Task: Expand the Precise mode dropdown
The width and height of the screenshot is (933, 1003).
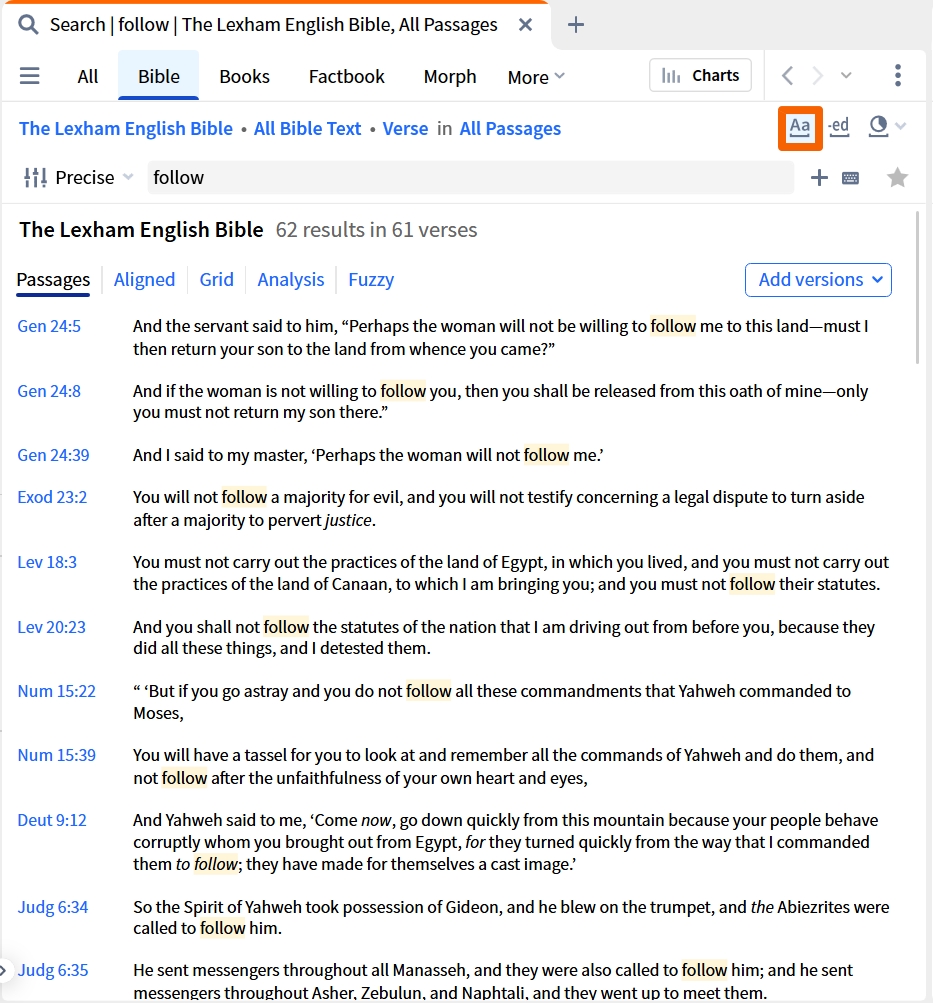Action: click(95, 178)
